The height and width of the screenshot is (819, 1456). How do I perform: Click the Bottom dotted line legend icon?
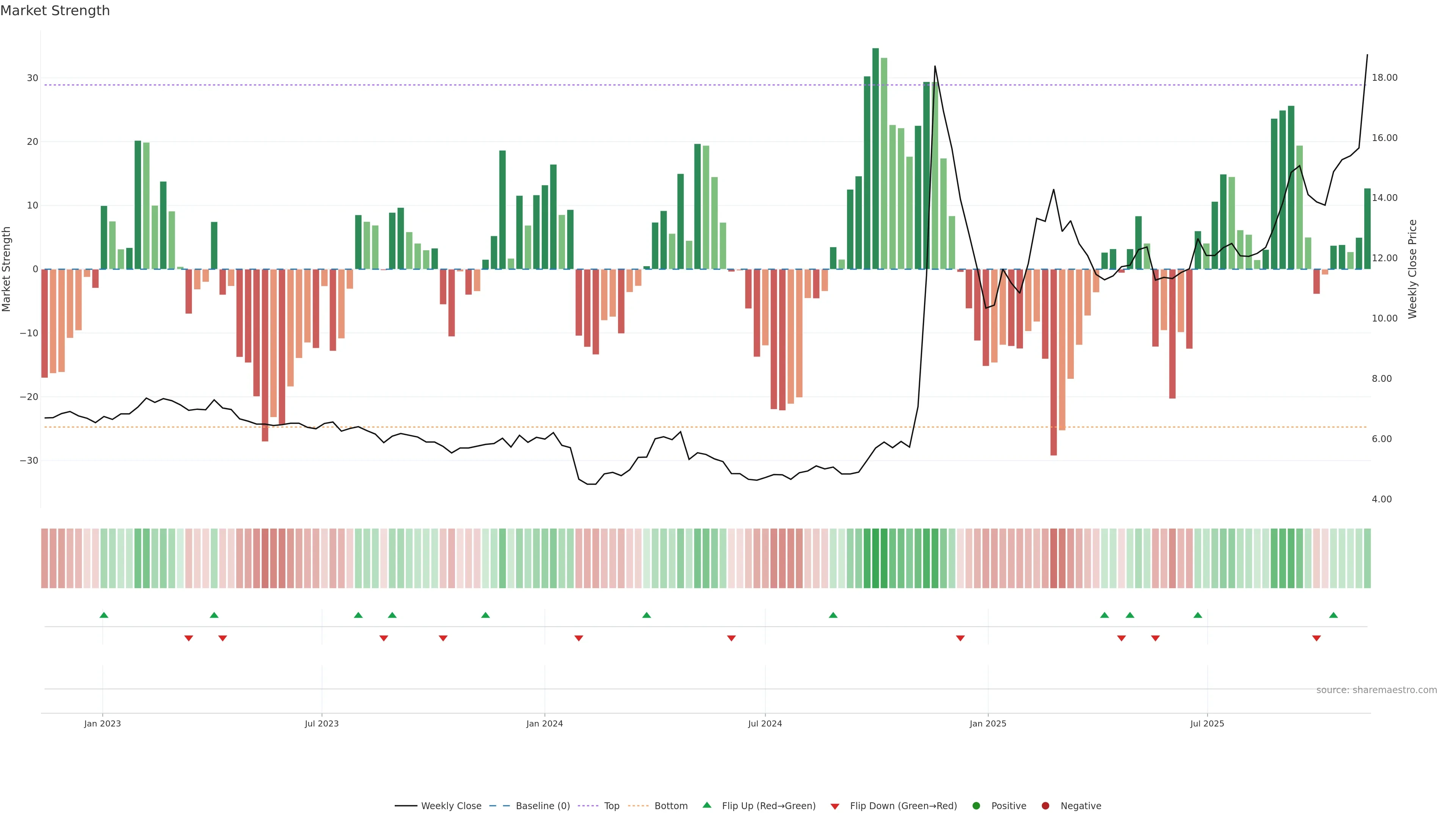[638, 806]
